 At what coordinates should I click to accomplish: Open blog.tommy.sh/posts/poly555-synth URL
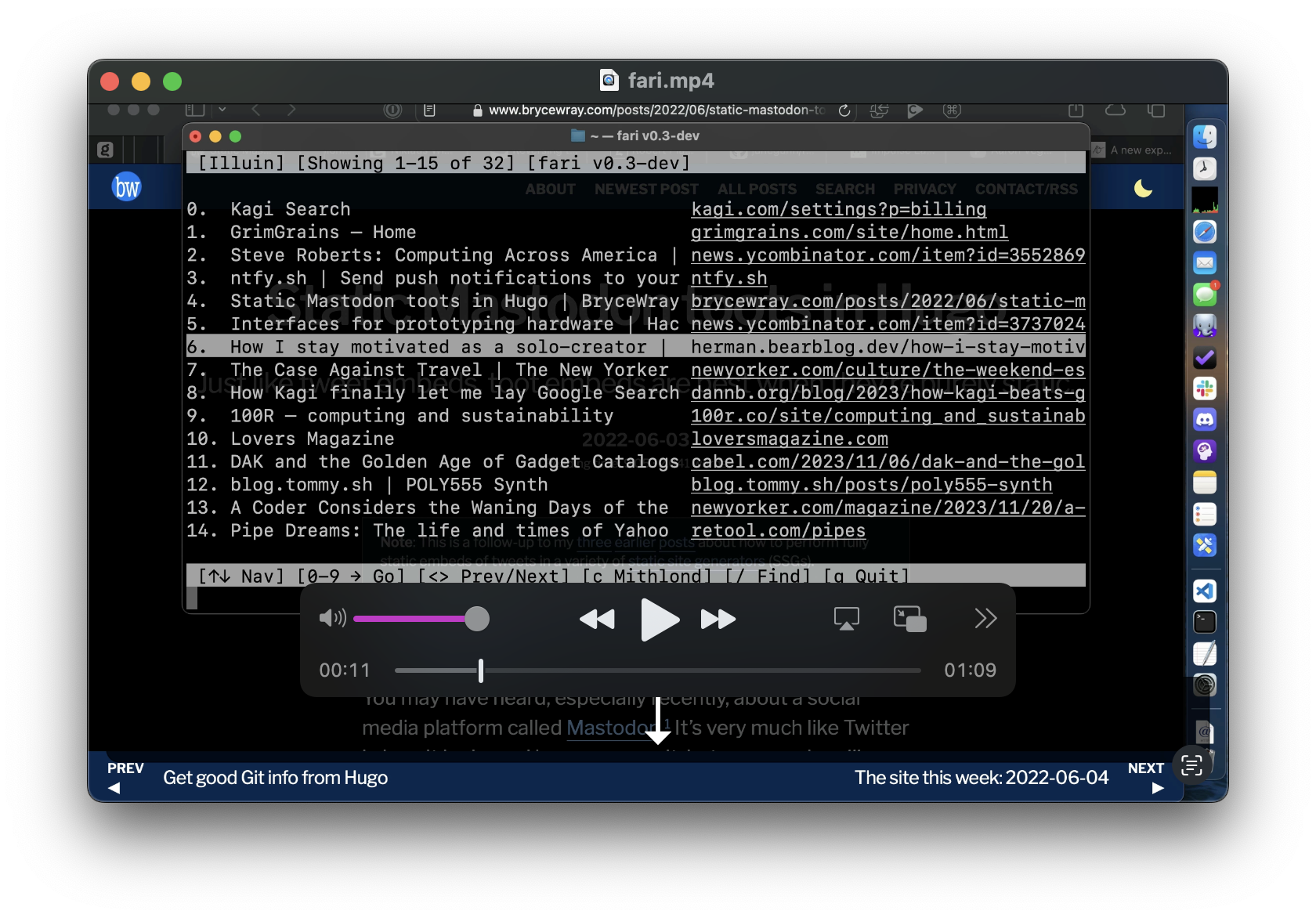point(871,485)
